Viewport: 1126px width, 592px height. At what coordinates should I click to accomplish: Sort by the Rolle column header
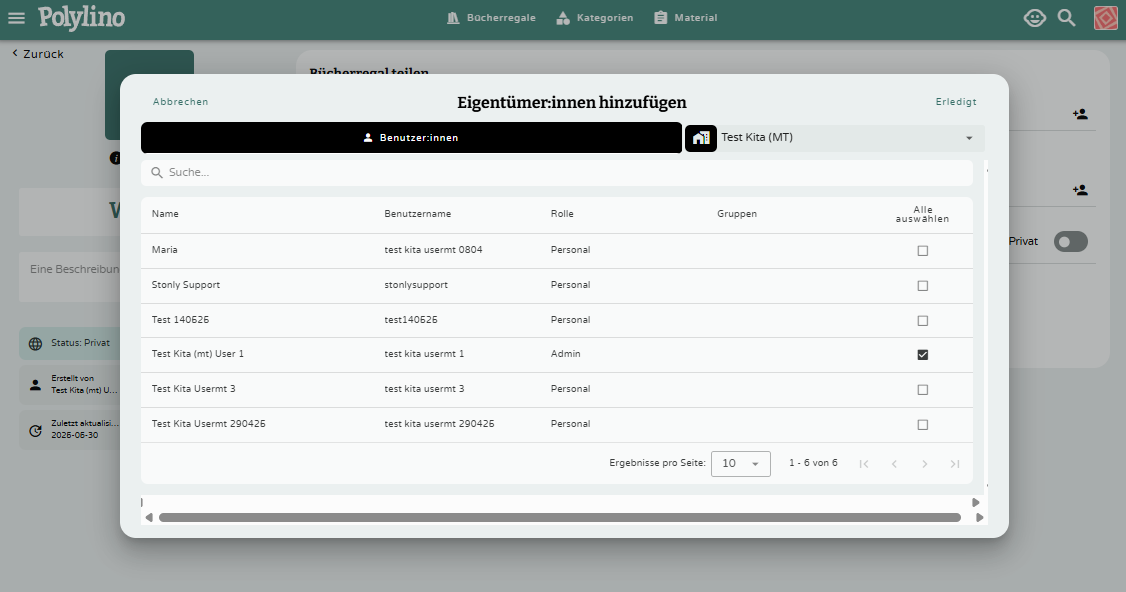[562, 214]
